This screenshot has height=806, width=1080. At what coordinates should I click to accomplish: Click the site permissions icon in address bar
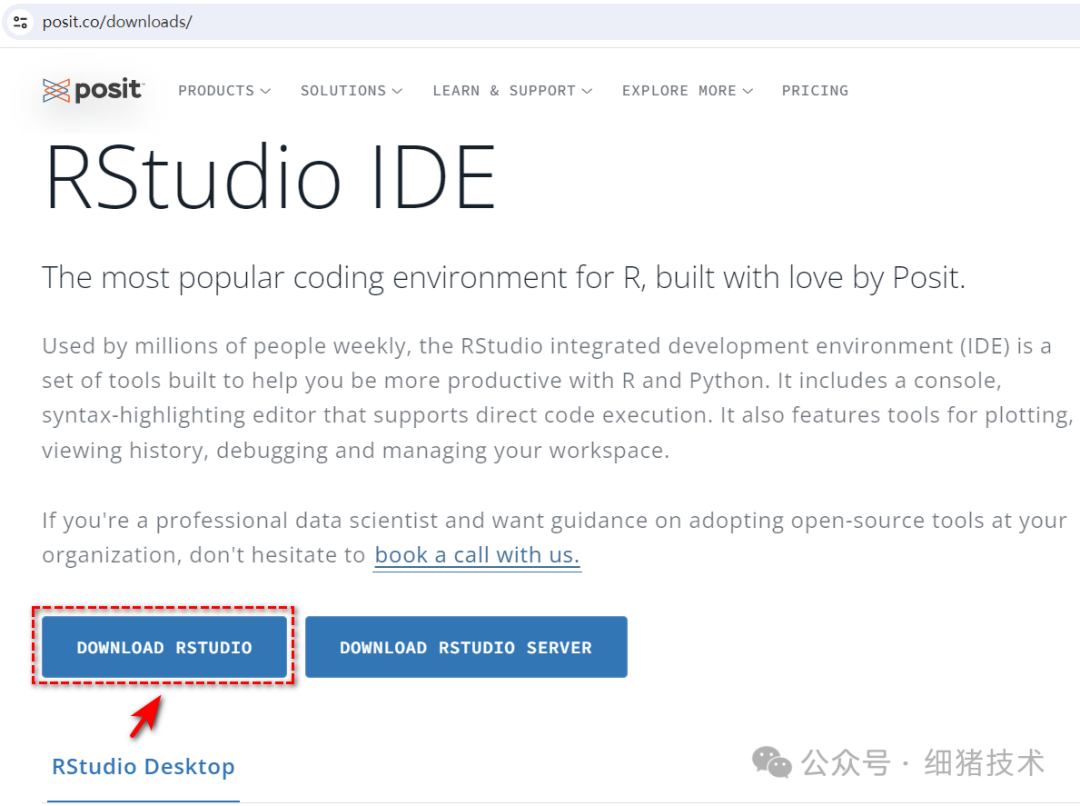[20, 21]
